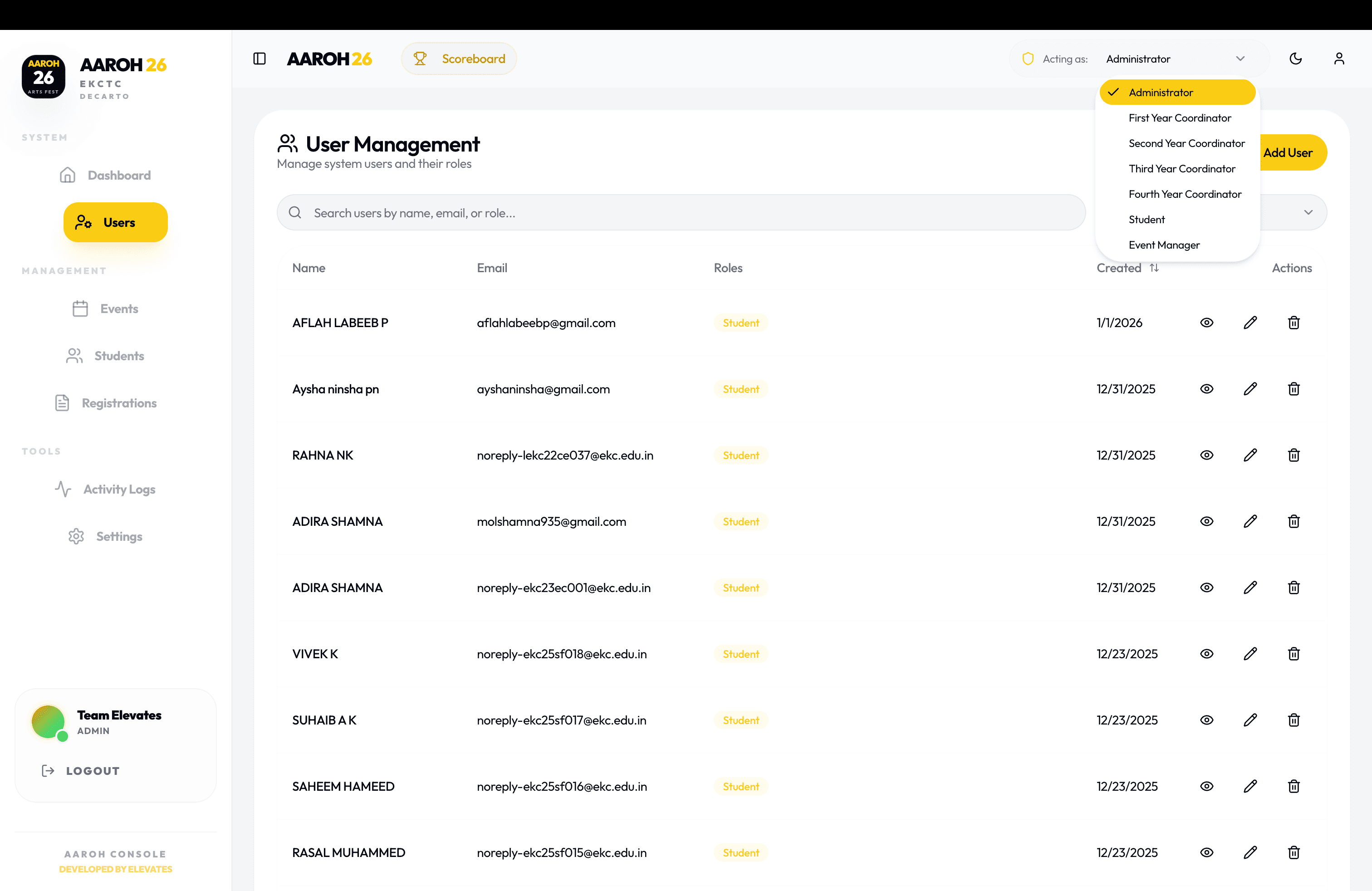Choose Second Year Coordinator role
The height and width of the screenshot is (891, 1372).
point(1177,143)
